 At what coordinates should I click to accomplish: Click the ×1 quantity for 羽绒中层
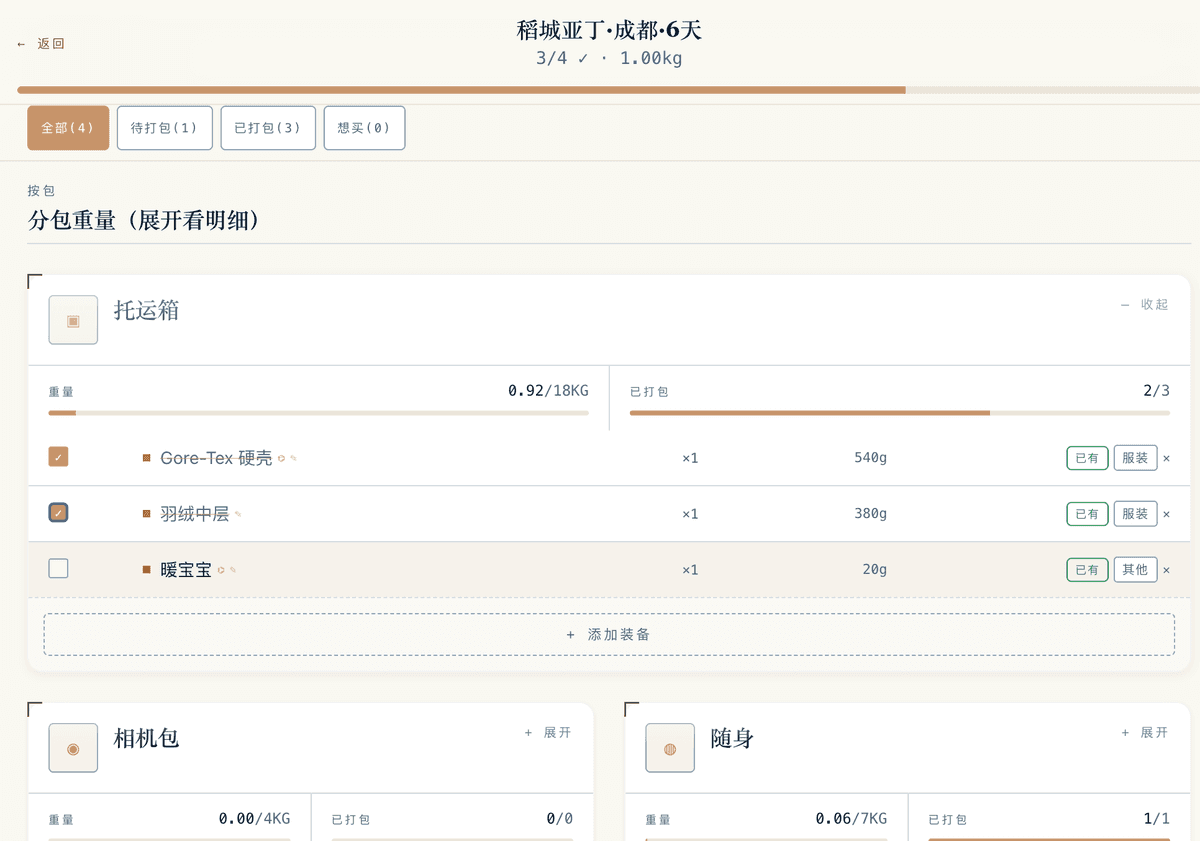[x=690, y=514]
